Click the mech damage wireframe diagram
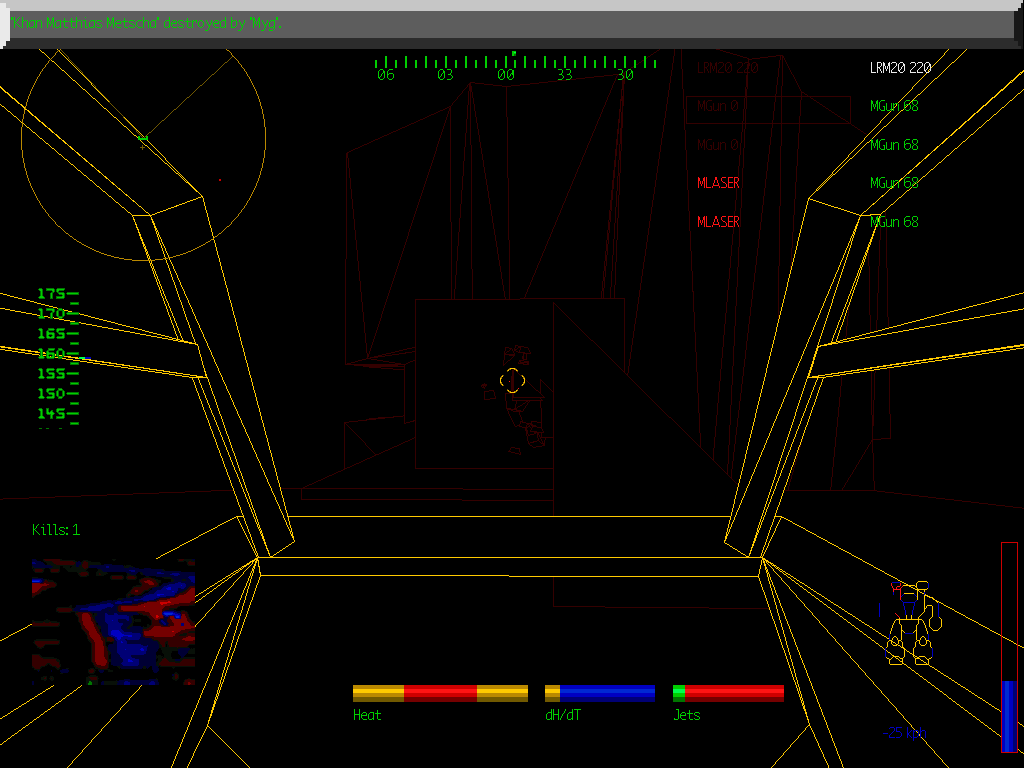The height and width of the screenshot is (768, 1024). [x=913, y=623]
